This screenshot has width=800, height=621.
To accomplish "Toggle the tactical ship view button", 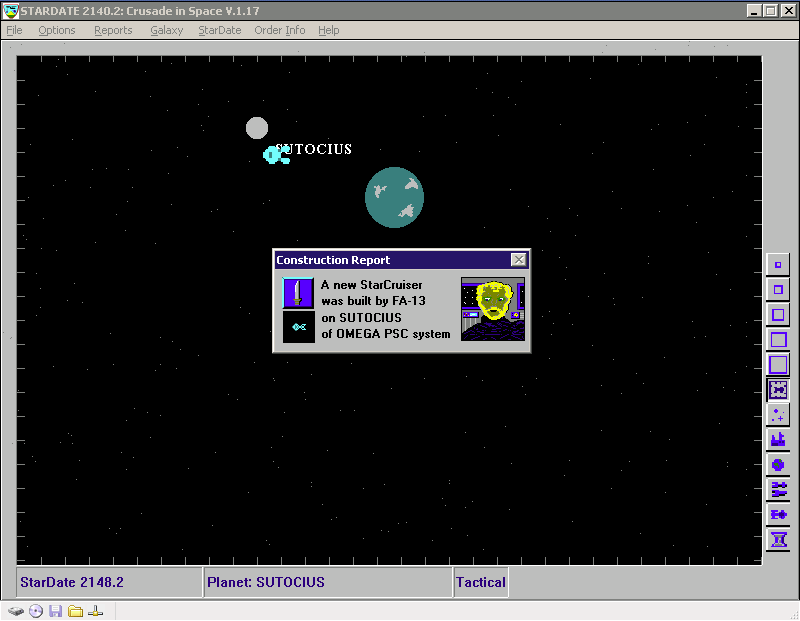I will click(778, 390).
